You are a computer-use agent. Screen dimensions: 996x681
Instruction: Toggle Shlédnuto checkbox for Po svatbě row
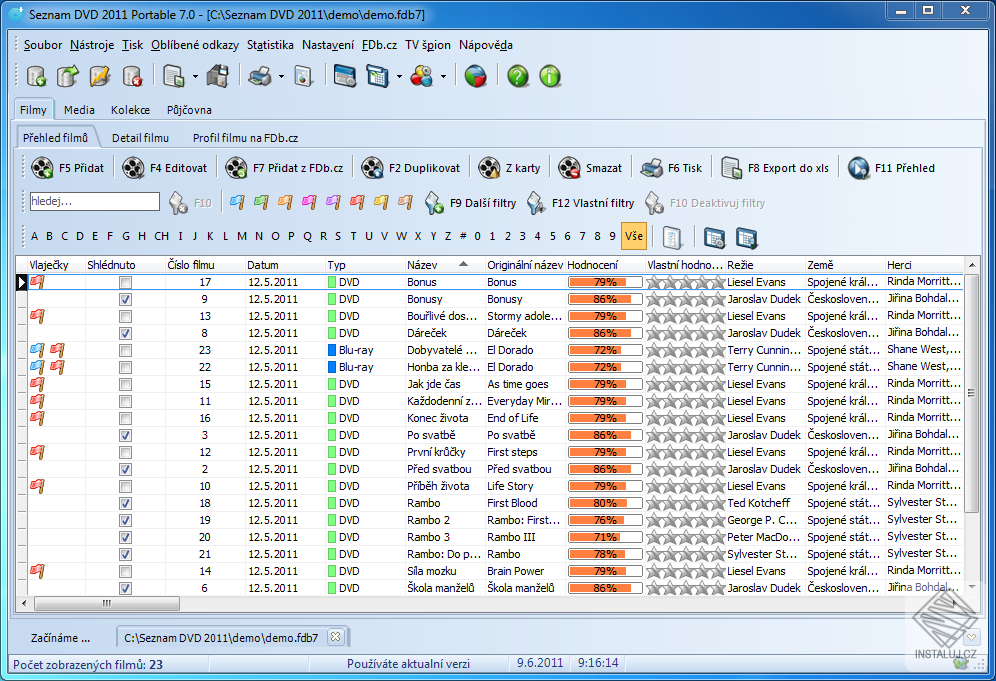coord(125,435)
